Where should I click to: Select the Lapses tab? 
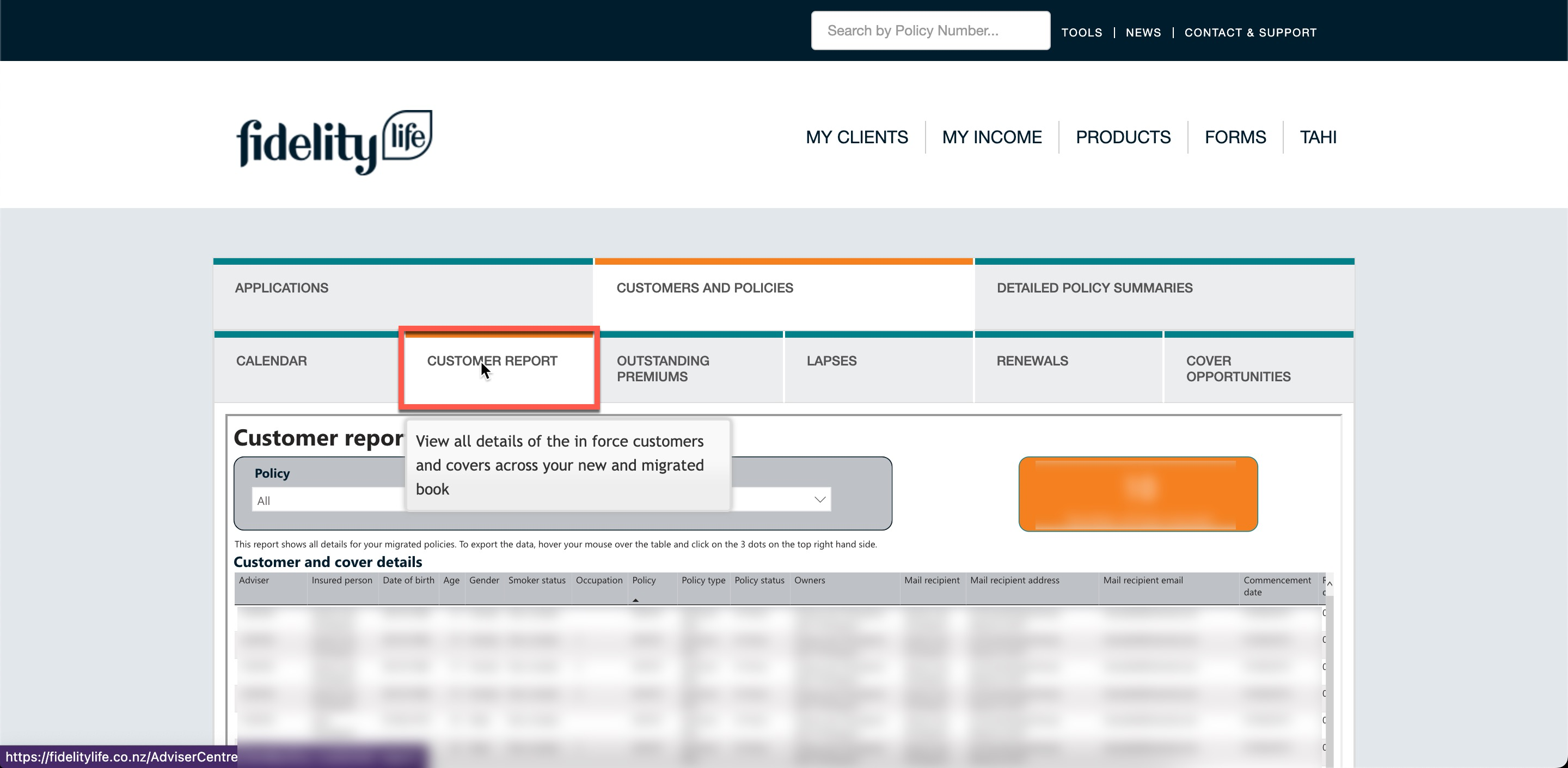pos(831,361)
